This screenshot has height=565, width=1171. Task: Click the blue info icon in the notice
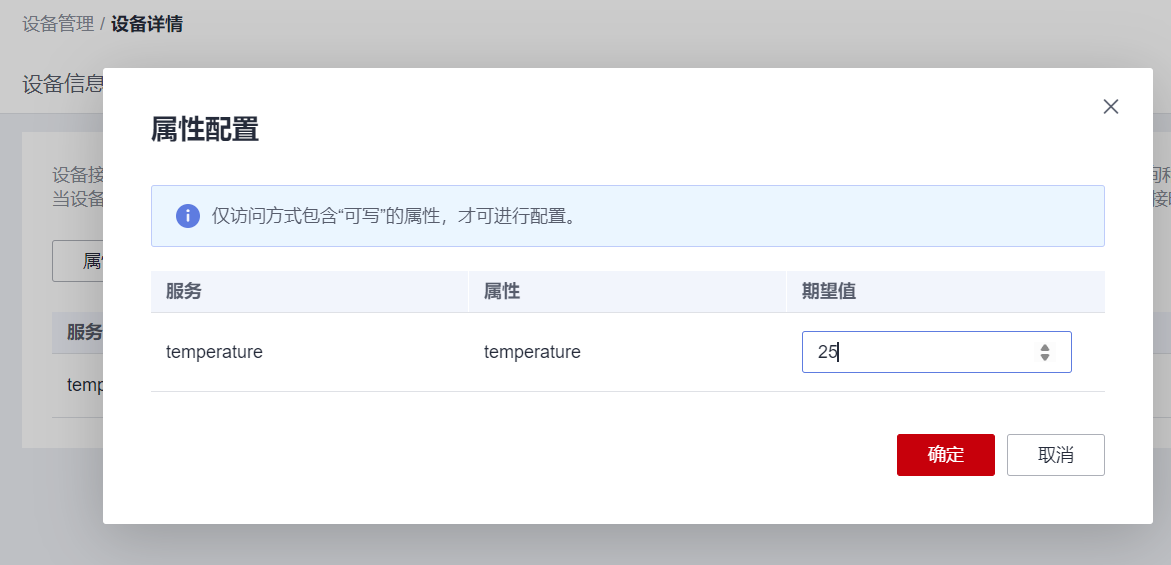[188, 216]
